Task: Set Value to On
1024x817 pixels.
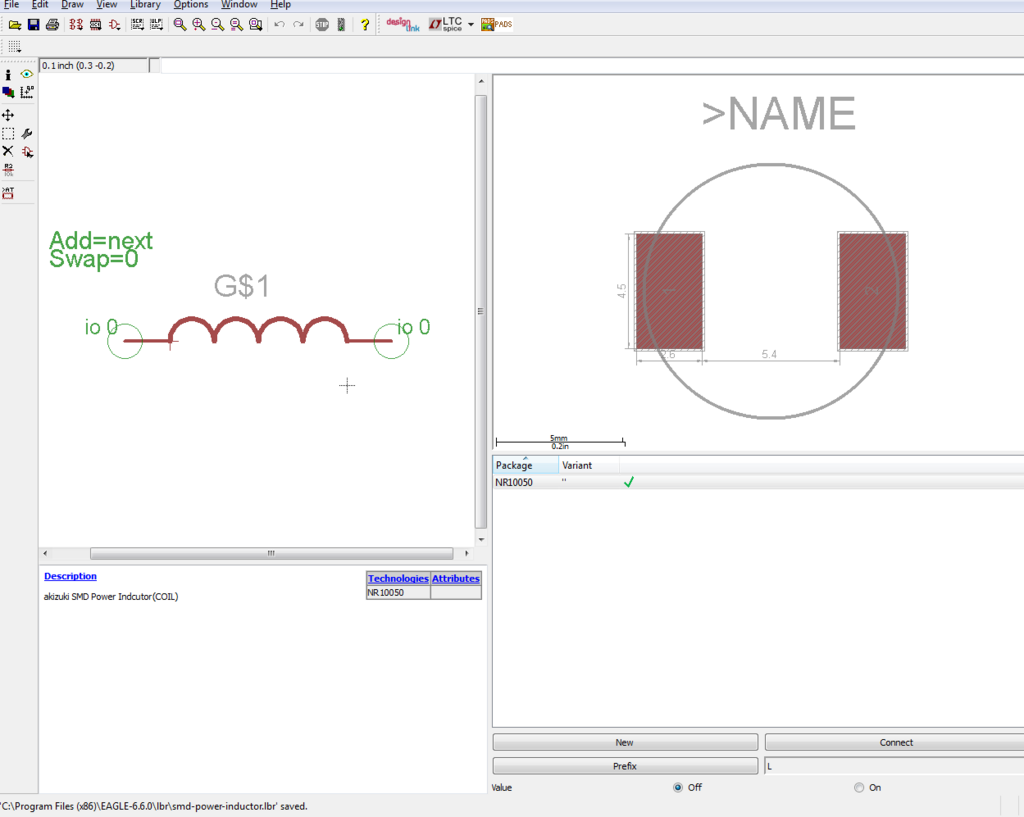Action: 859,788
